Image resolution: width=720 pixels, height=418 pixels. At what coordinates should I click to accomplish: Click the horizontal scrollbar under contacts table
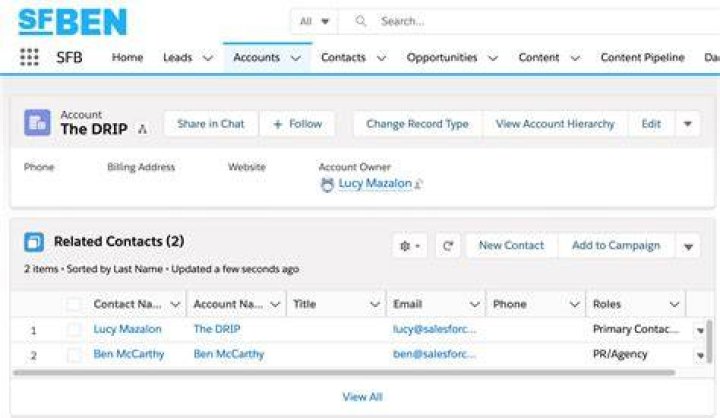[x=344, y=373]
